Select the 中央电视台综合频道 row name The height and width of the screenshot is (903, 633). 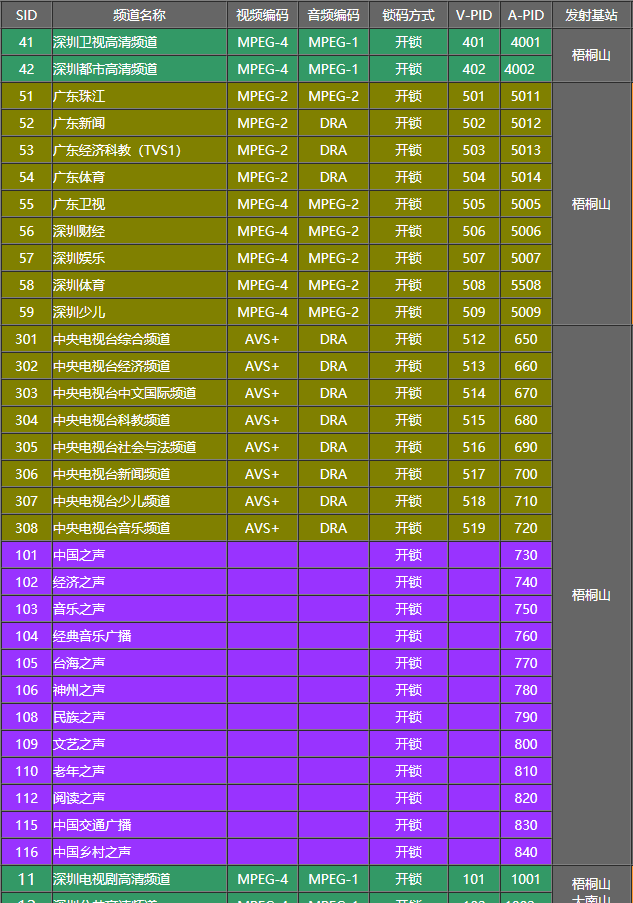coord(112,339)
